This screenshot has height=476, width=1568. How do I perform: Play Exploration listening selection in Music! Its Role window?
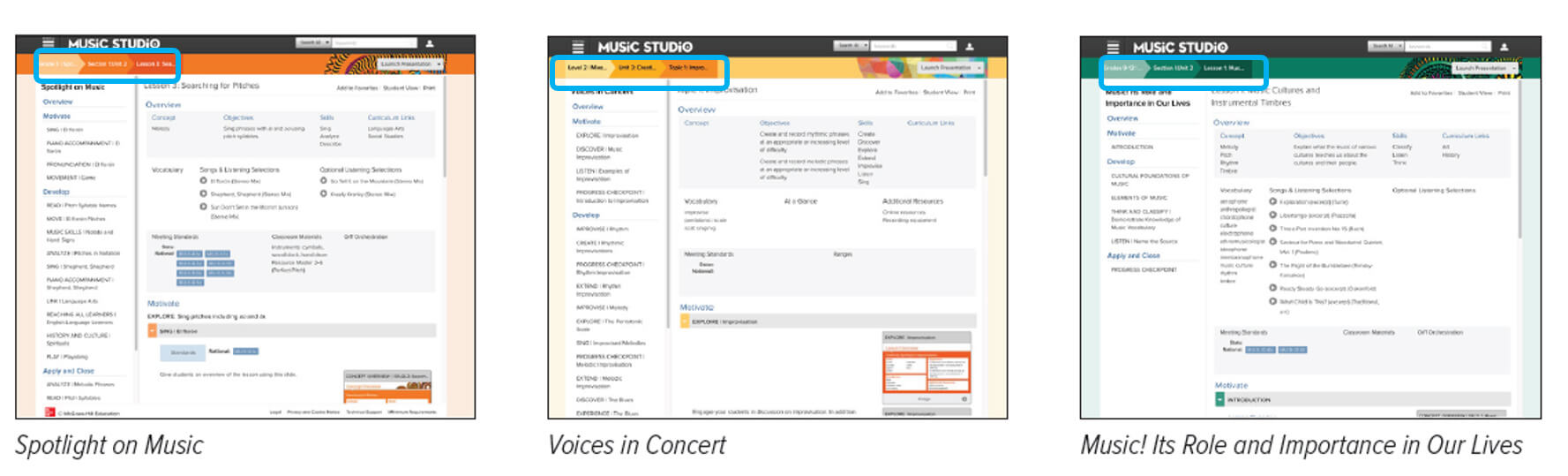[1273, 201]
